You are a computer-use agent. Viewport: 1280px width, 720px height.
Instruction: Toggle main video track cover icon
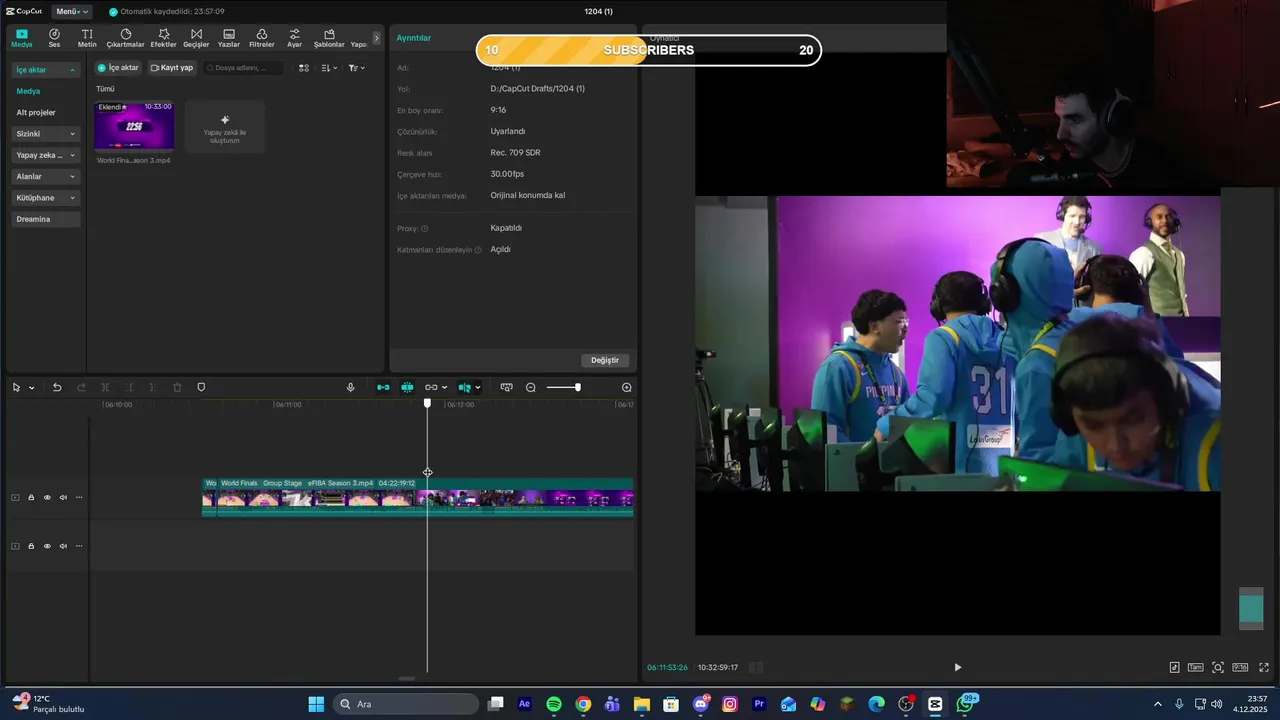(x=15, y=497)
